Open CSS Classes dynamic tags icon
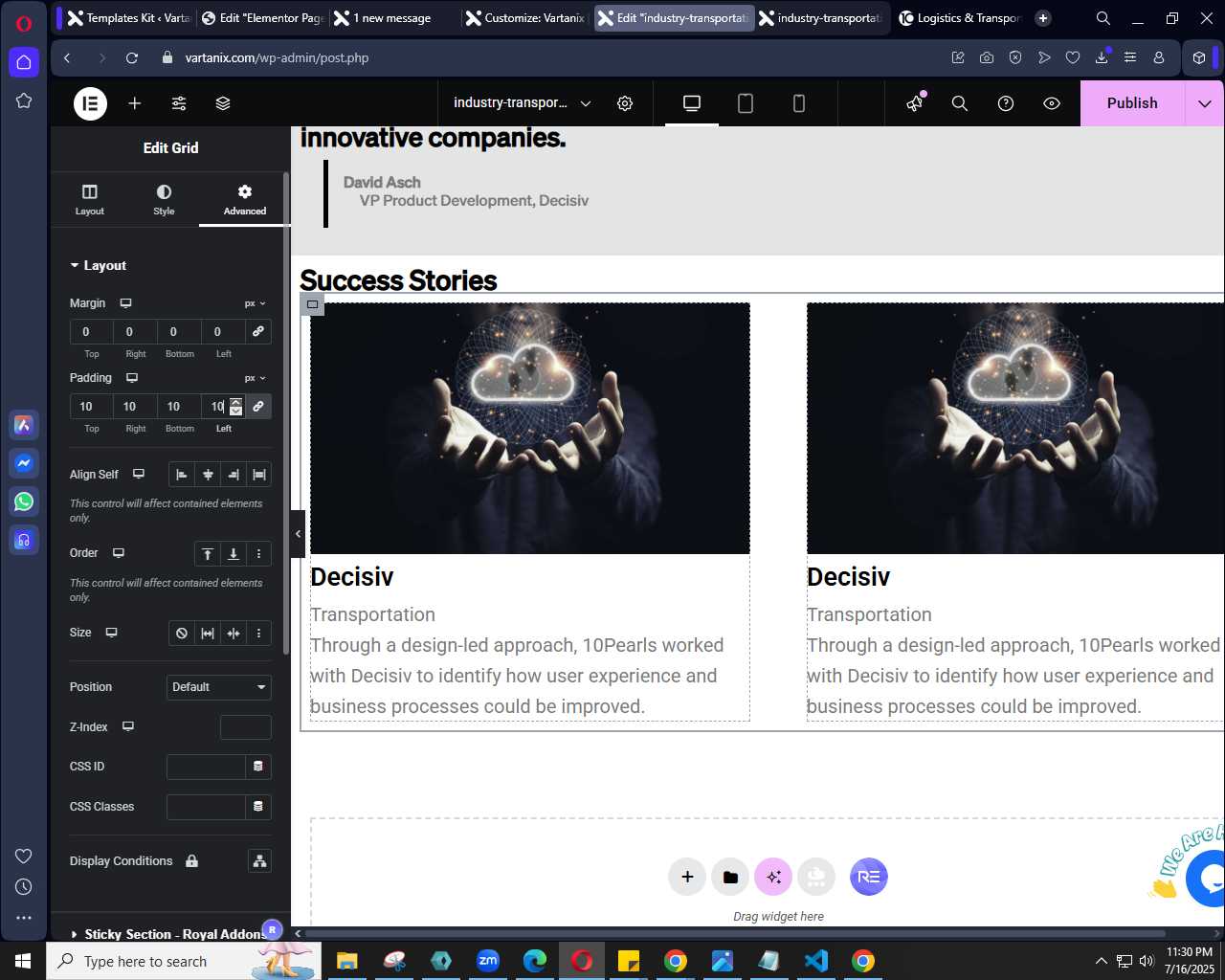The height and width of the screenshot is (980, 1225). [x=258, y=807]
